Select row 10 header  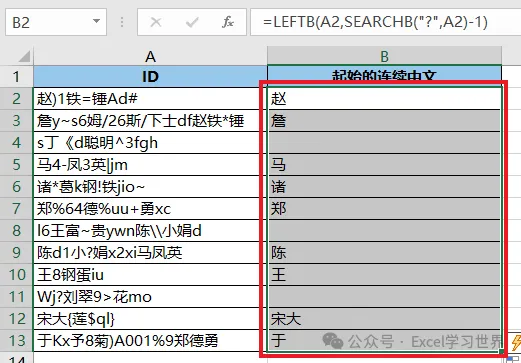(17, 275)
